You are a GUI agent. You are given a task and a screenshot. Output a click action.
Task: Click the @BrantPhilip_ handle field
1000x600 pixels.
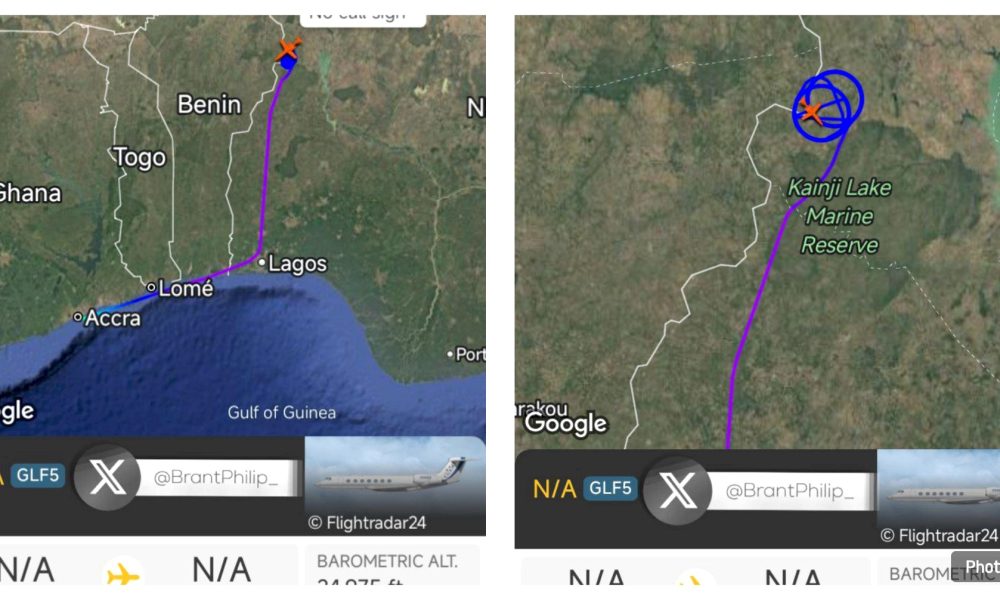[222, 476]
